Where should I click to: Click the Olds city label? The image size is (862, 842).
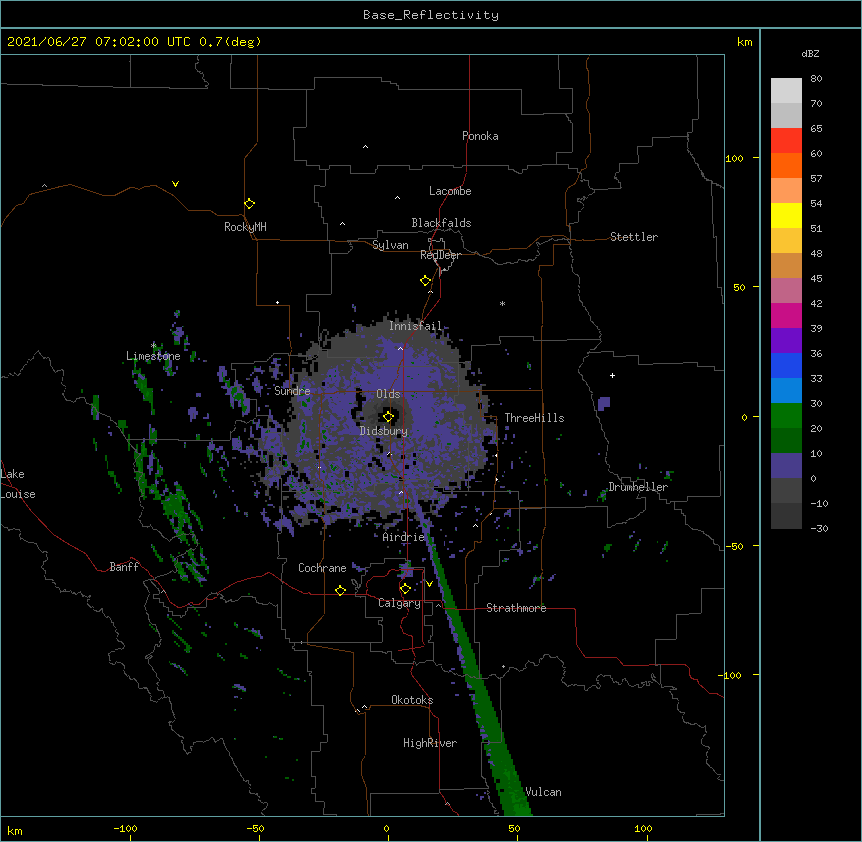(388, 394)
